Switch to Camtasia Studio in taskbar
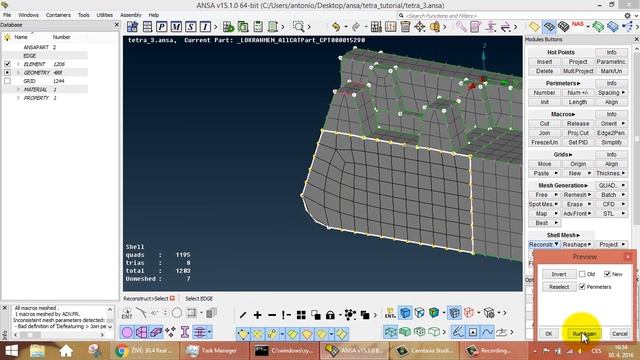 pyautogui.click(x=423, y=351)
